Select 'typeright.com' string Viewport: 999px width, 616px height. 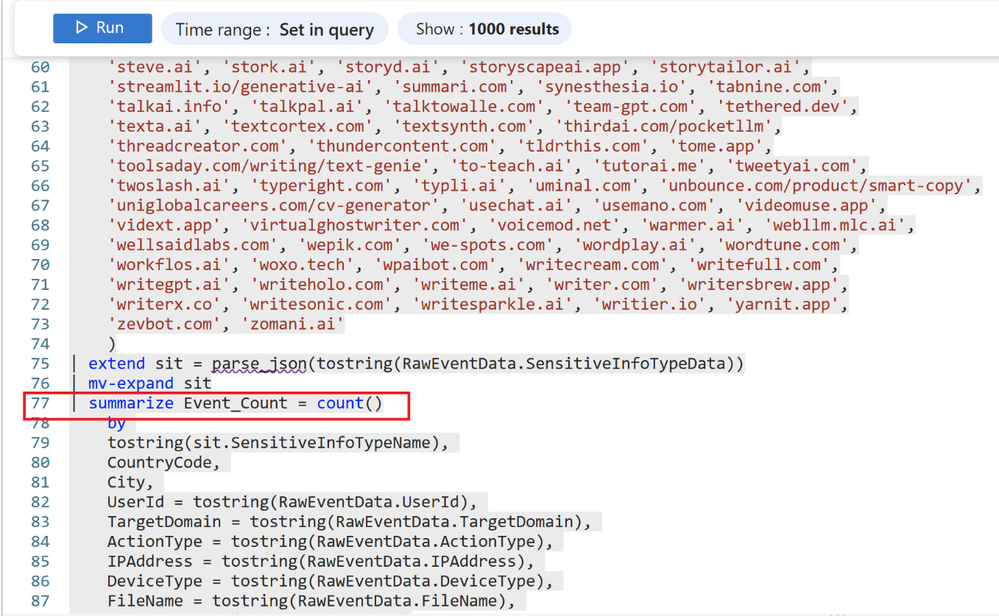click(x=321, y=185)
